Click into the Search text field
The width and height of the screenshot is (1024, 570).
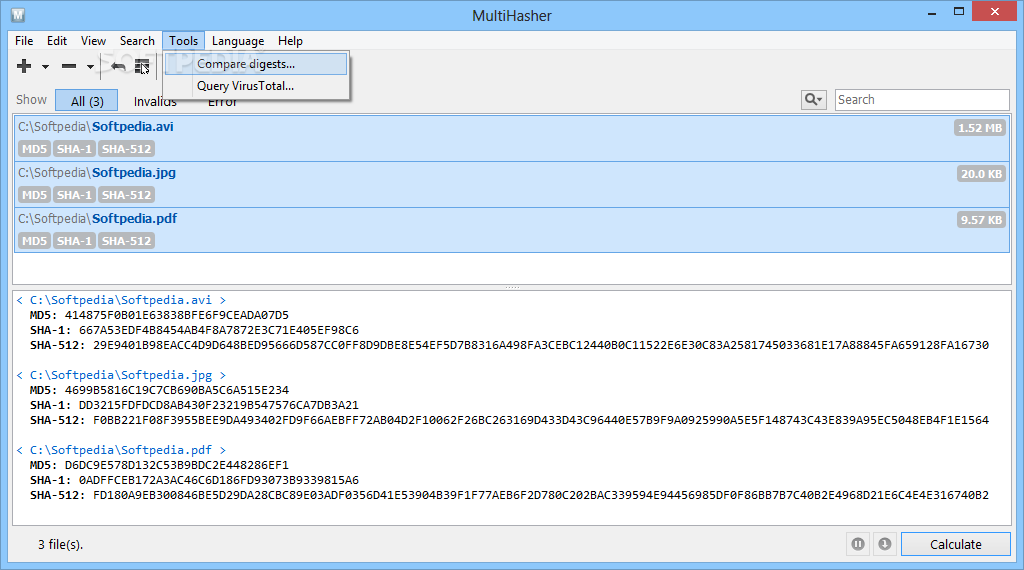coord(922,99)
